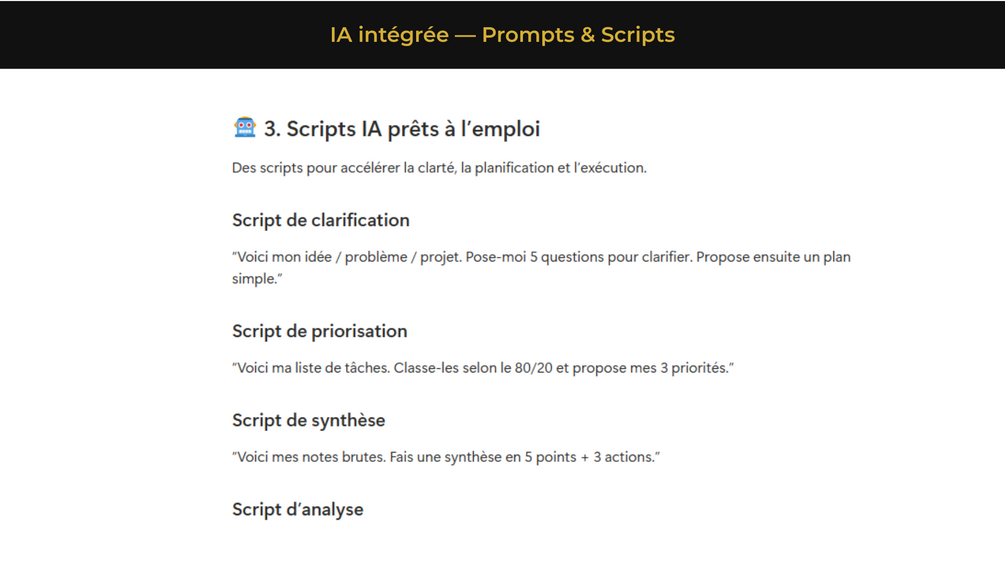Click 'Propose ensuite un plan' in the clarification prompt
This screenshot has height=565, width=1005.
773,257
